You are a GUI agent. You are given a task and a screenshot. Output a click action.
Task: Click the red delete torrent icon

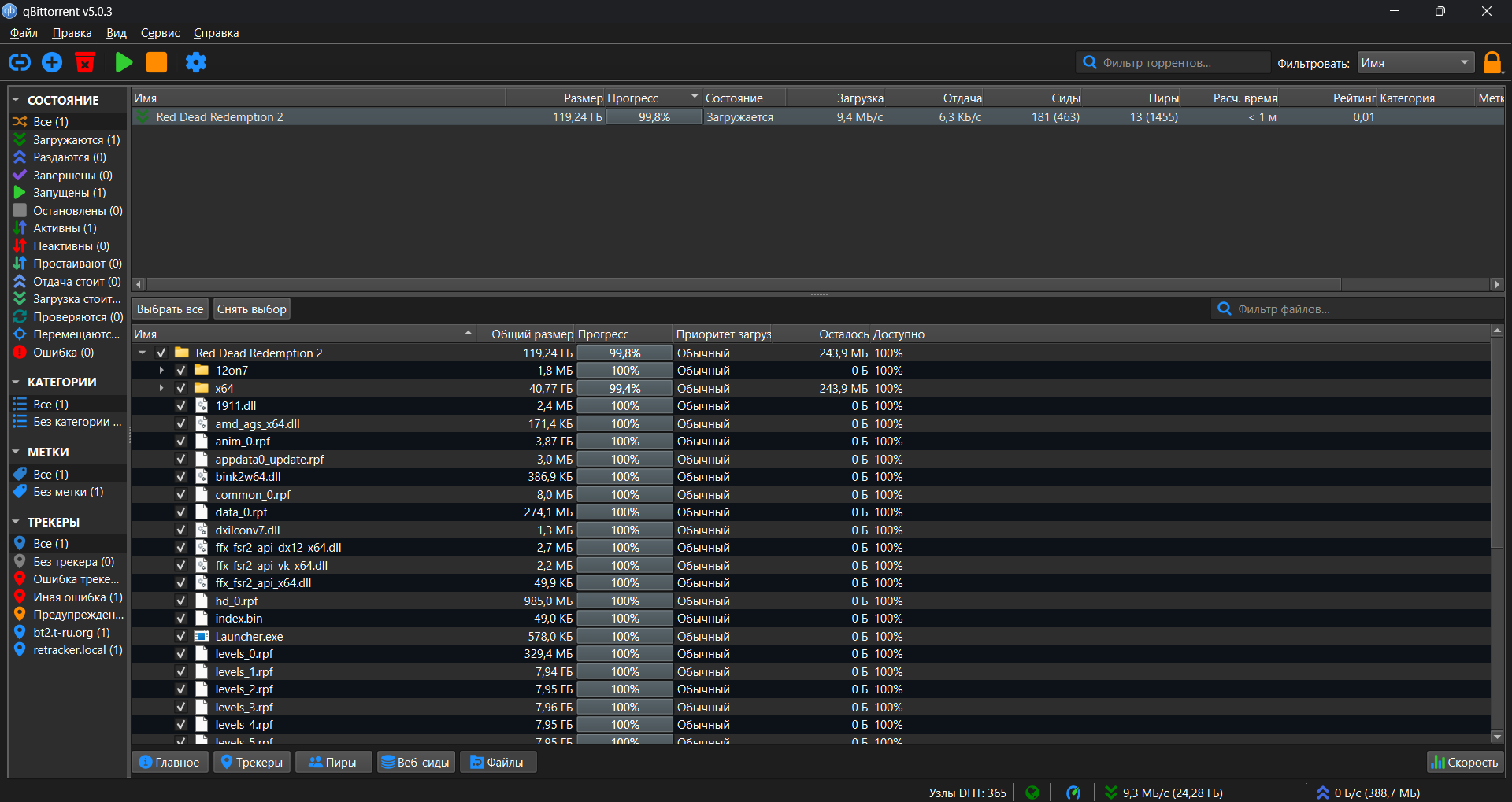[85, 62]
